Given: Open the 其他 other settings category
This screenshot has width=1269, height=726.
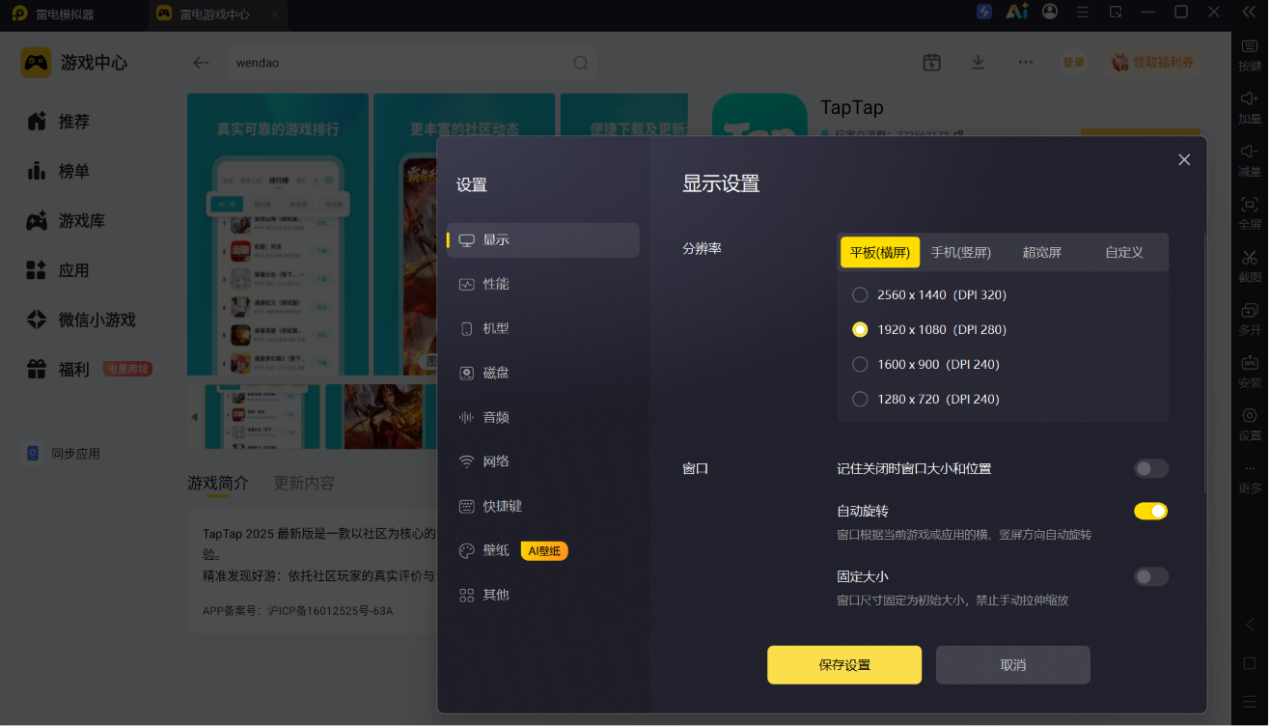Looking at the screenshot, I should click(x=543, y=595).
